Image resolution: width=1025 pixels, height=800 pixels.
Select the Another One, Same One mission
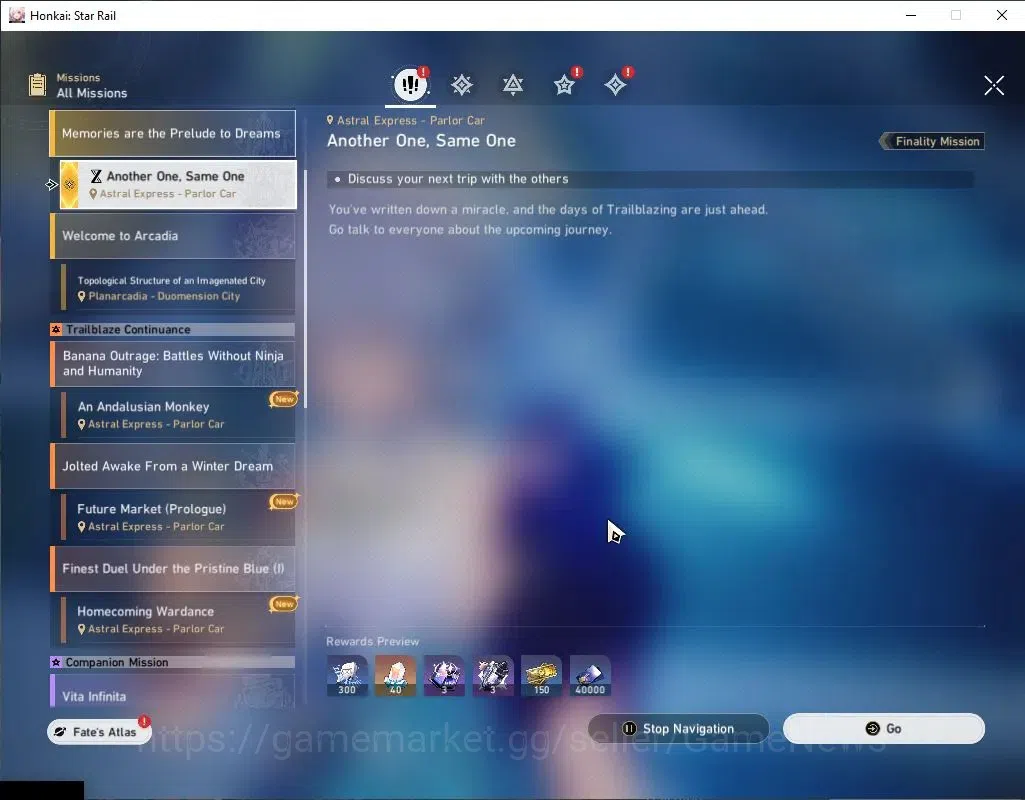(x=178, y=184)
